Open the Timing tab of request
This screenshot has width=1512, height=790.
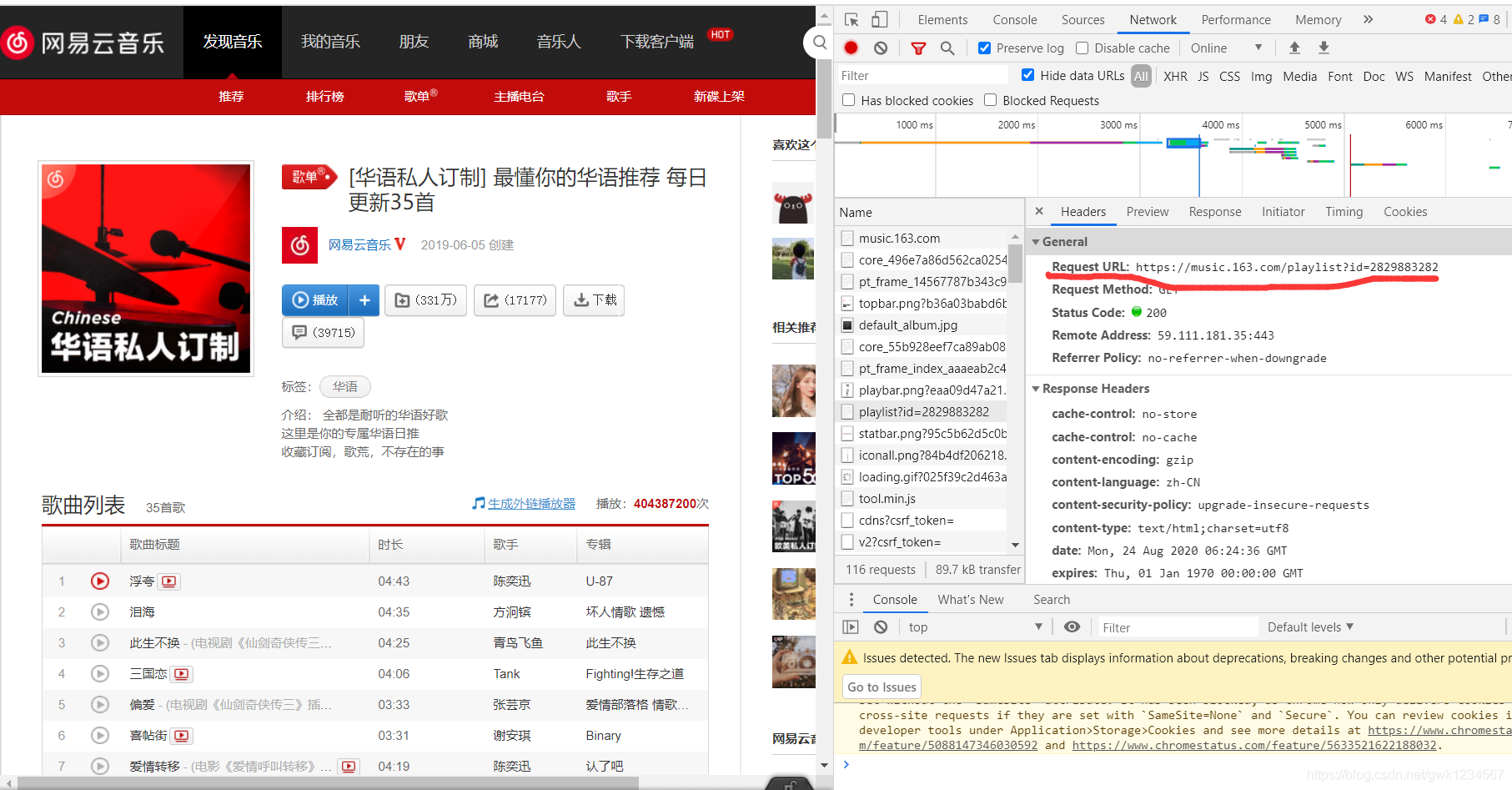tap(1344, 211)
